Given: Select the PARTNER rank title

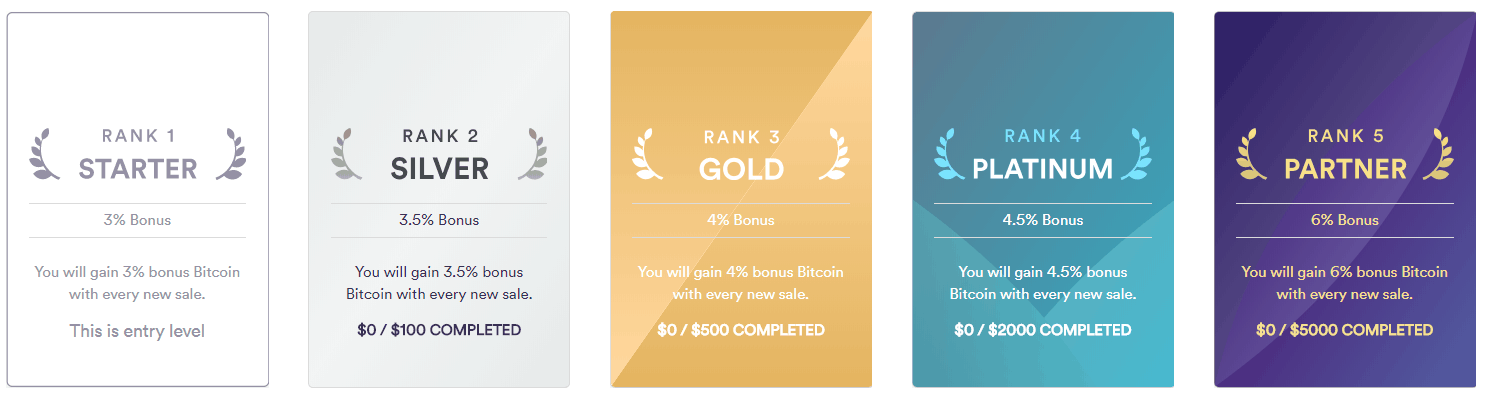Looking at the screenshot, I should click(1345, 169).
